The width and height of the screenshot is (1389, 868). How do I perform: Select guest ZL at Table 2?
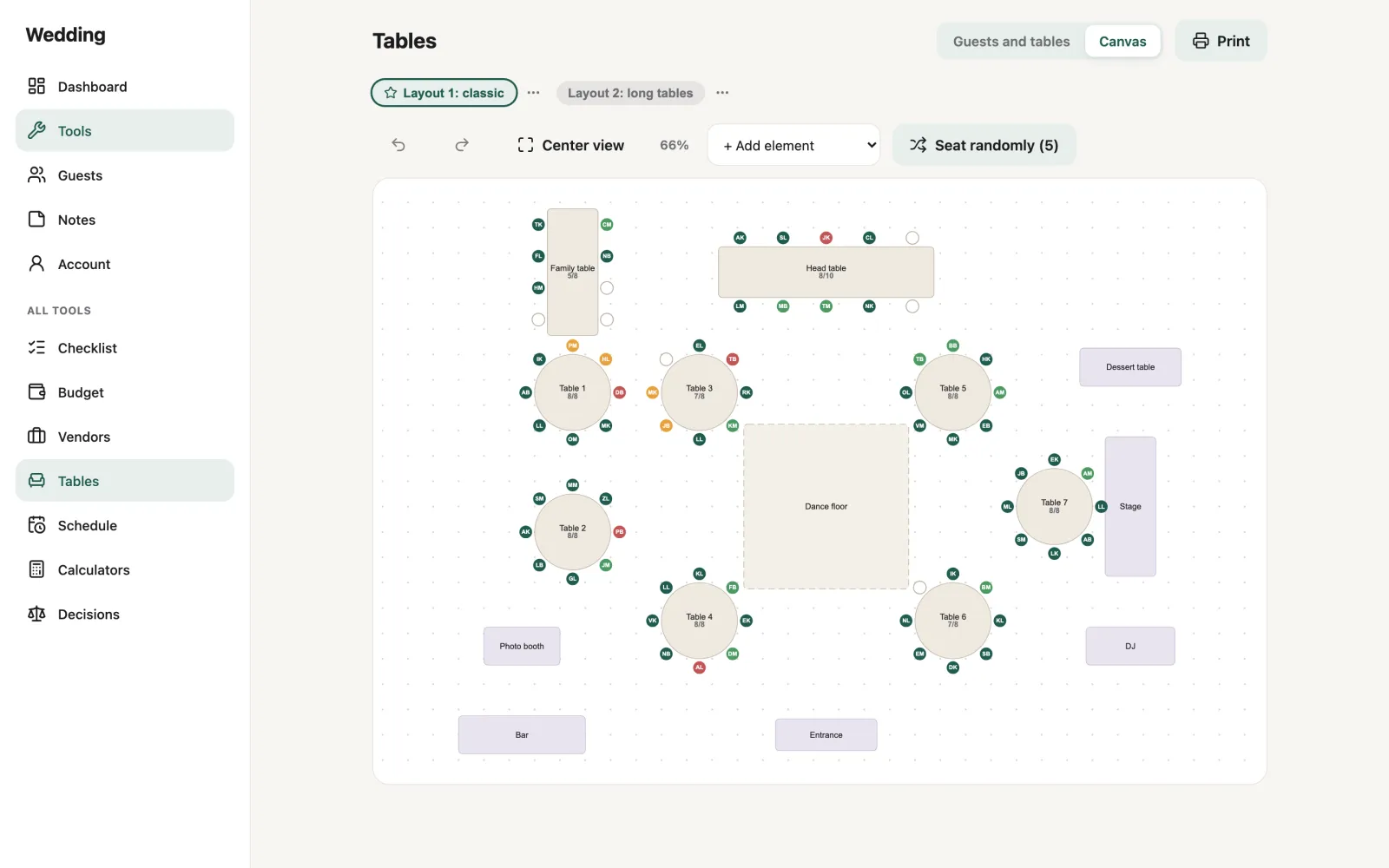(606, 499)
